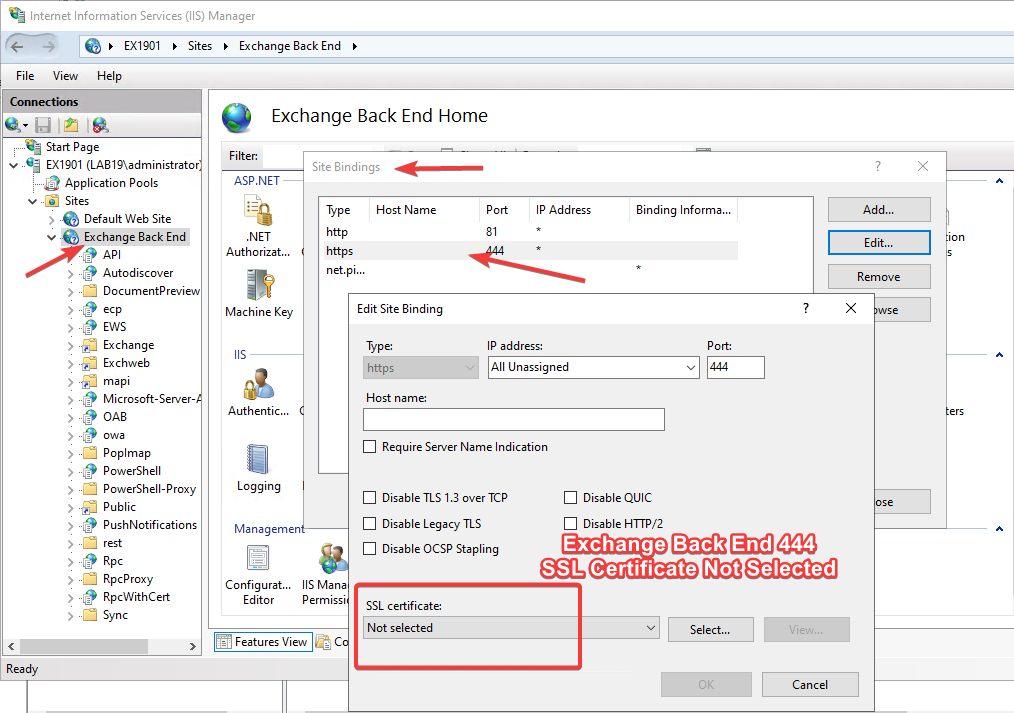
Task: Collapse the Sites tree node
Action: [x=32, y=201]
